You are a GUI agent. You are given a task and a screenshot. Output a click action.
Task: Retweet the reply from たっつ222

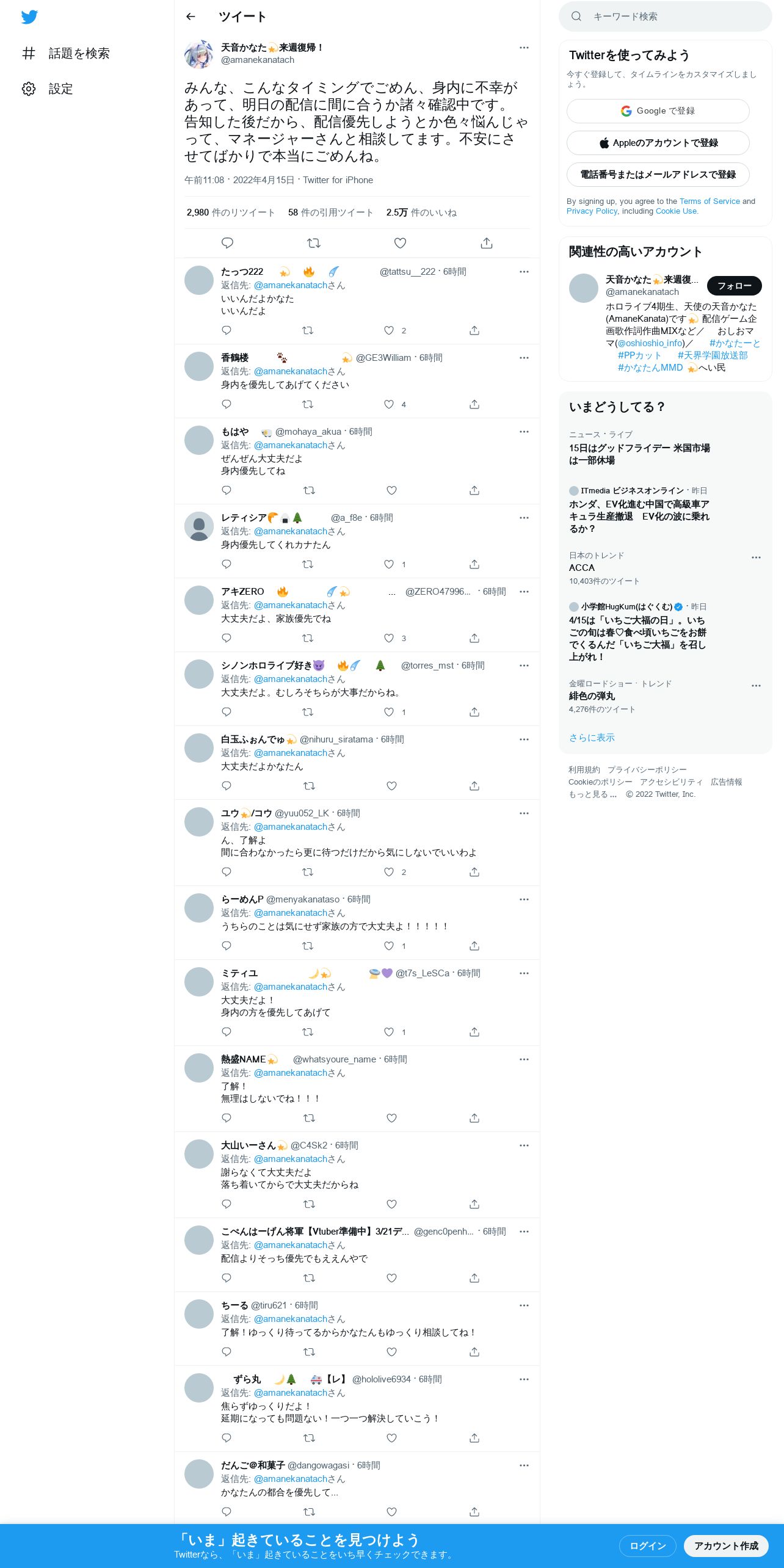click(x=308, y=330)
